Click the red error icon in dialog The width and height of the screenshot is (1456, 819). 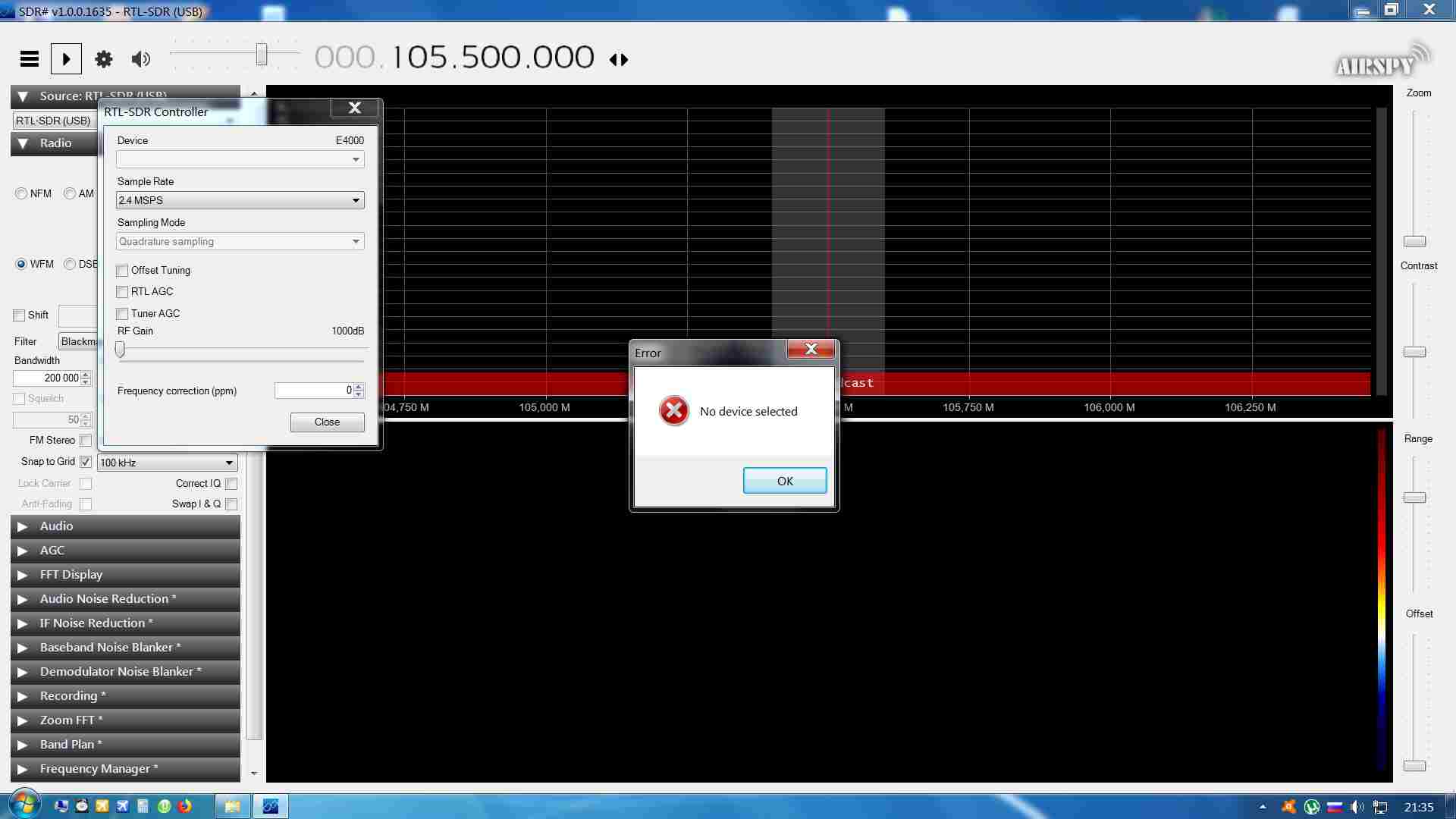[674, 410]
